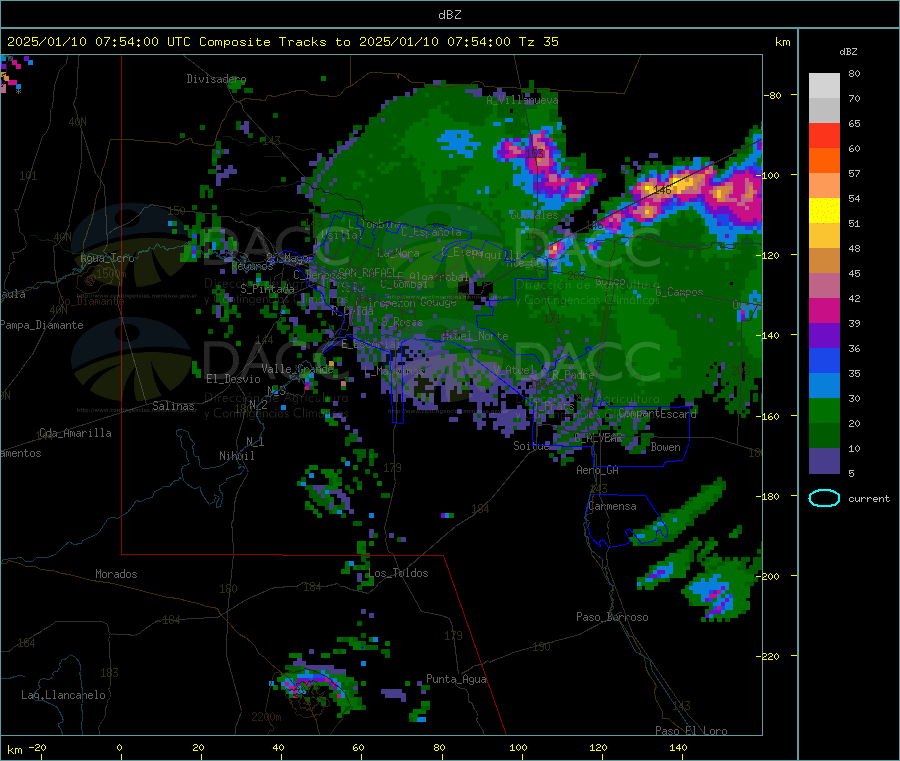Click the Cda_Amarilla map label
This screenshot has width=900, height=761.
tap(75, 433)
